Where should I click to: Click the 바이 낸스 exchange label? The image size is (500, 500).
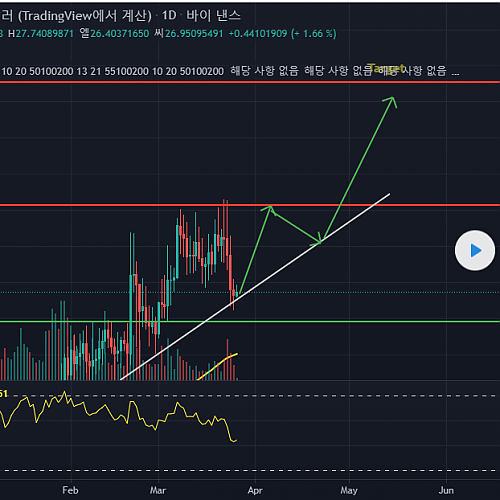(x=213, y=15)
